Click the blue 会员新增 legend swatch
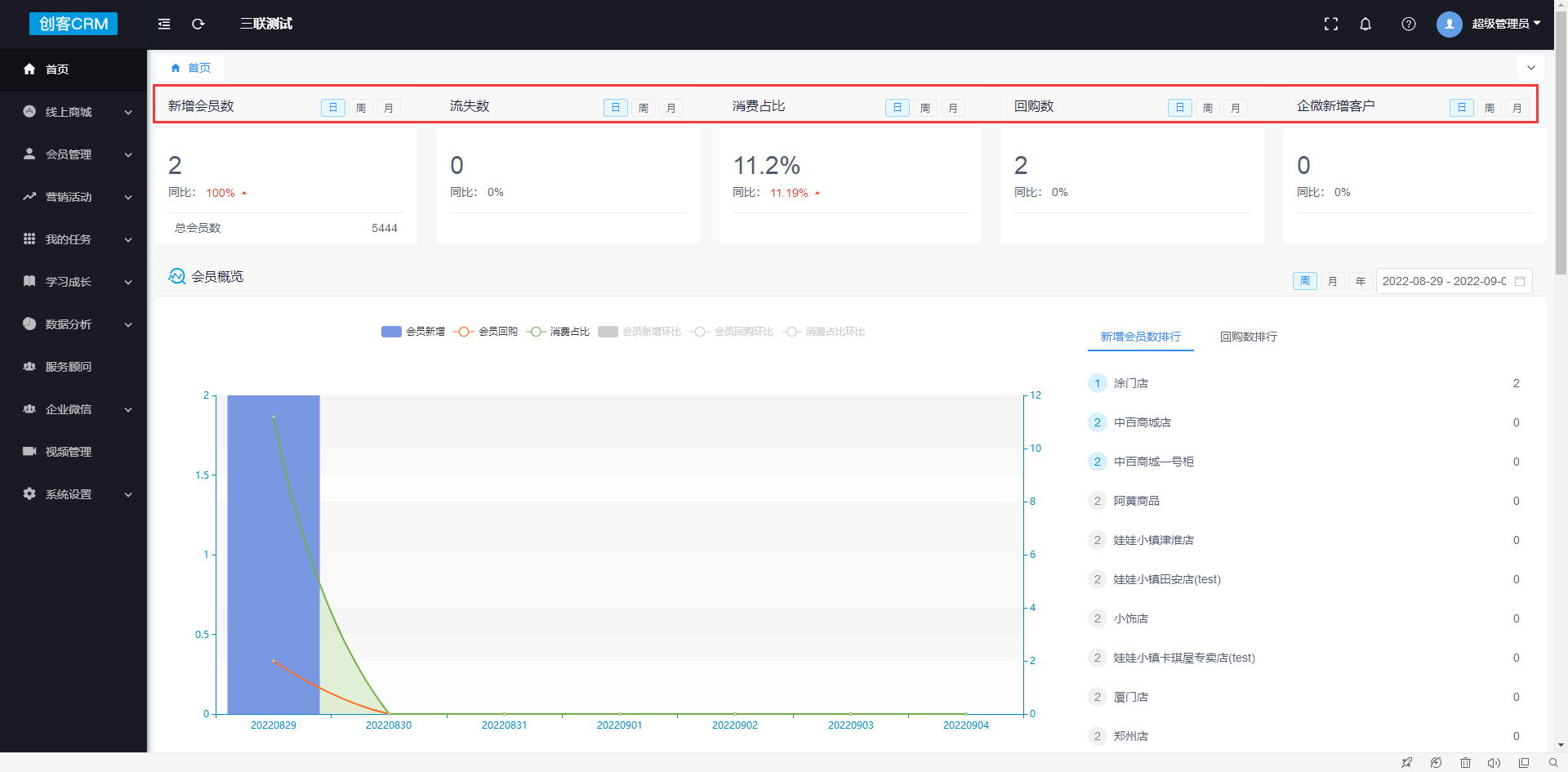The width and height of the screenshot is (1568, 772). 391,332
